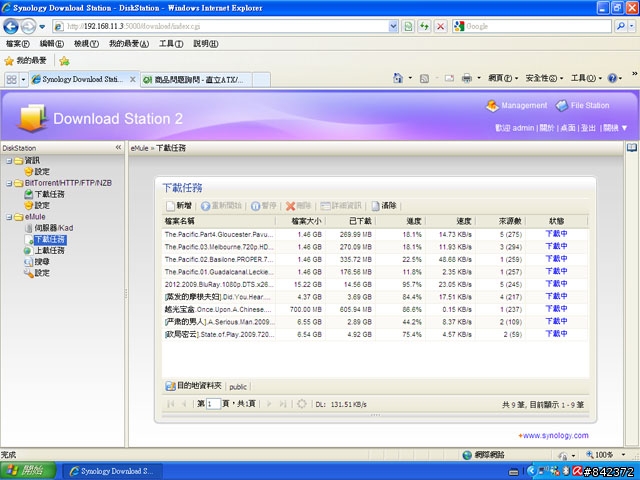Click the search magnifier button

click(620, 27)
